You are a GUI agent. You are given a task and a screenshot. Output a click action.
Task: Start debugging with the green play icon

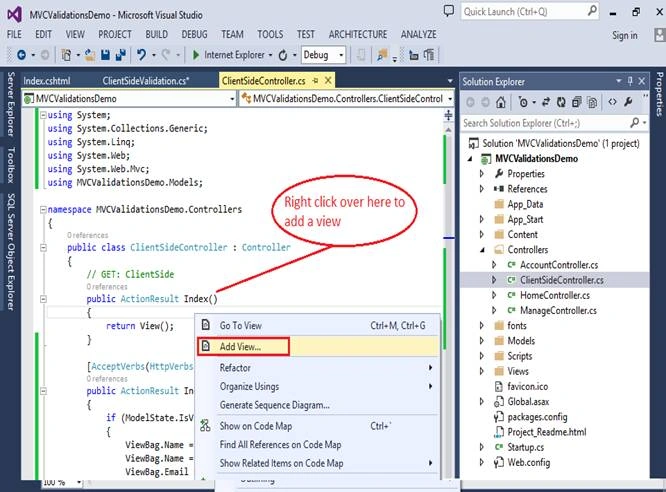196,55
